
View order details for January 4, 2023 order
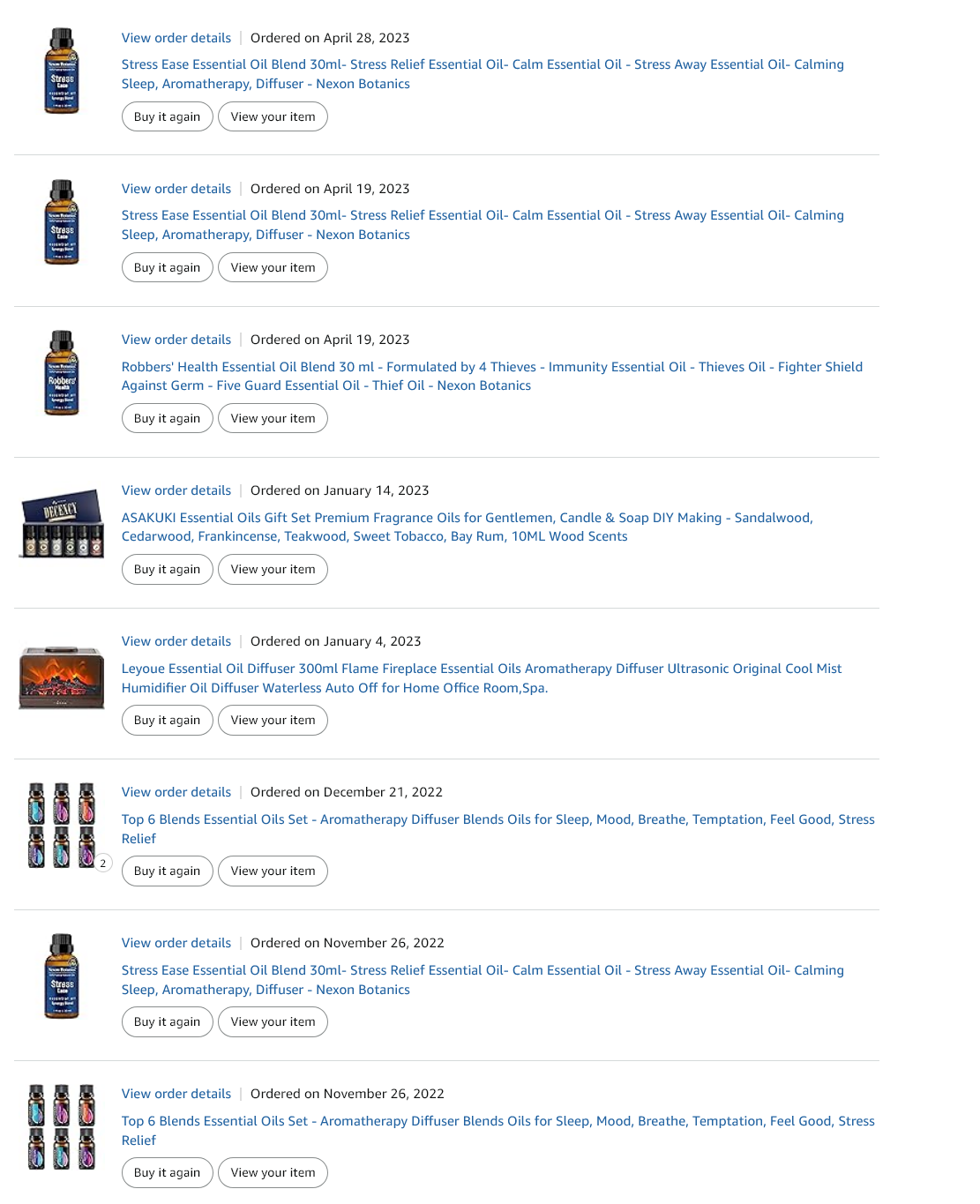pos(176,641)
